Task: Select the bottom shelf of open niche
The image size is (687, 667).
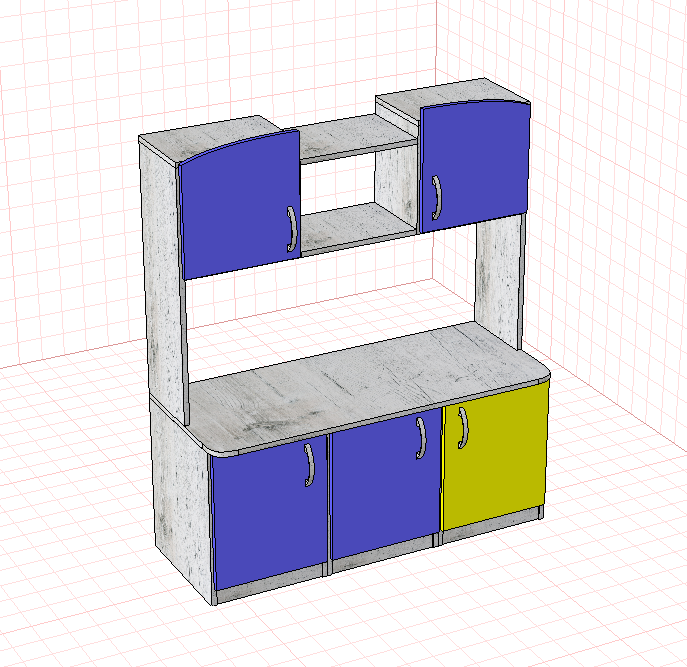Action: pos(357,227)
